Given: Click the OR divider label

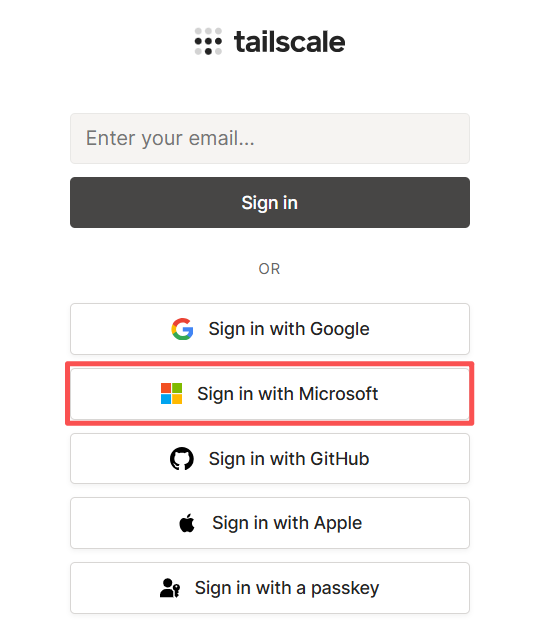Looking at the screenshot, I should click(x=269, y=269).
